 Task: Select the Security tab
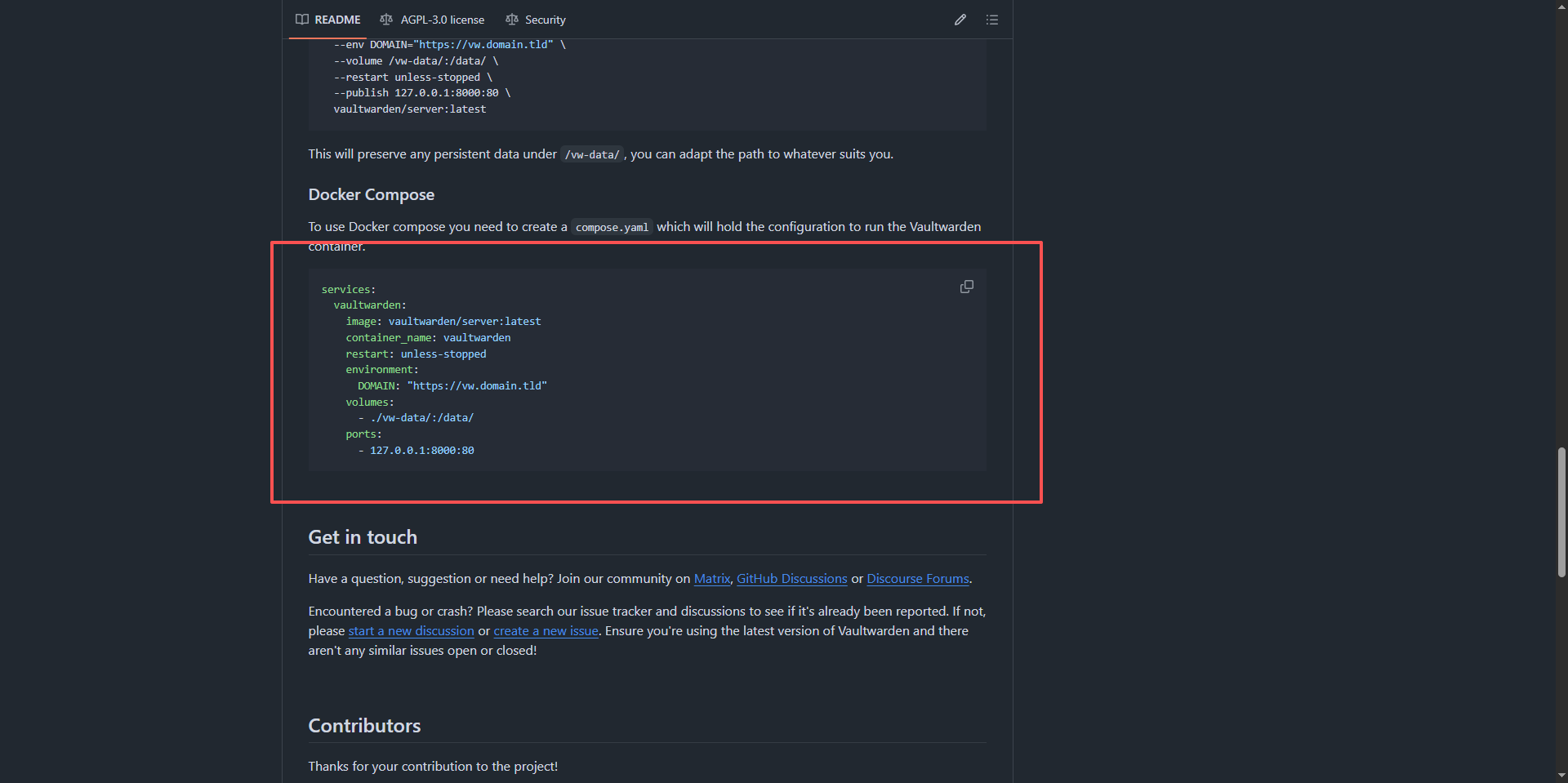pyautogui.click(x=536, y=20)
